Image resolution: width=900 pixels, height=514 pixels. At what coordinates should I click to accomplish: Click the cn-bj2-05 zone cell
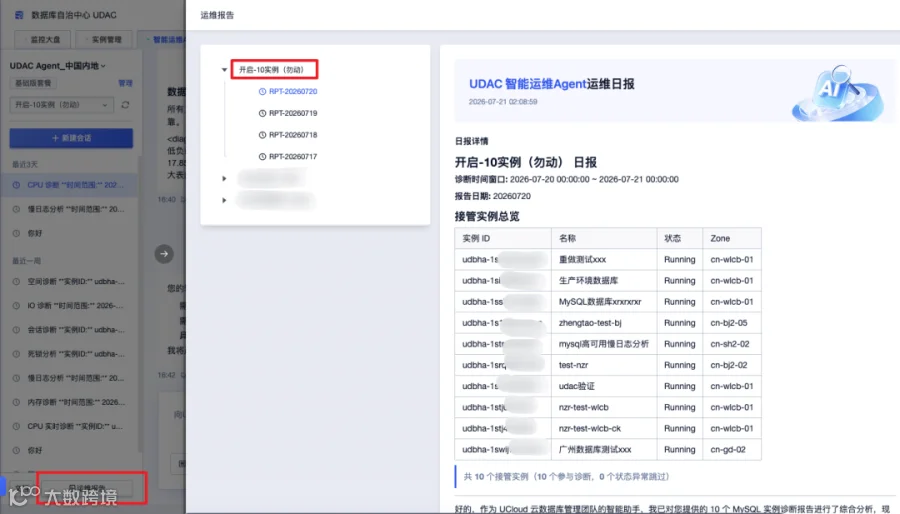[x=732, y=323]
